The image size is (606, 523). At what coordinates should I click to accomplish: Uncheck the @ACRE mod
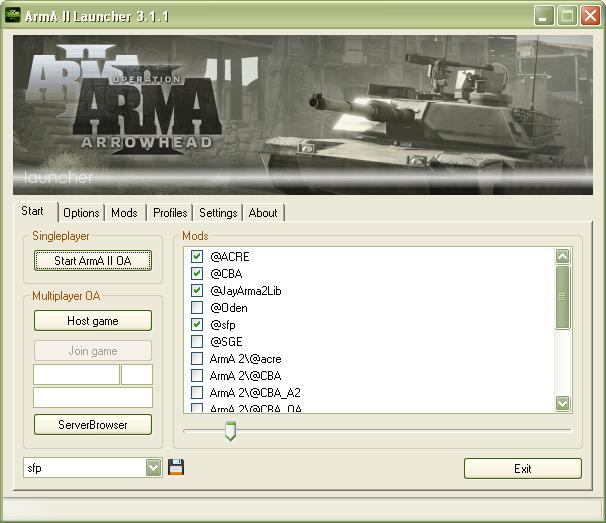[x=197, y=256]
